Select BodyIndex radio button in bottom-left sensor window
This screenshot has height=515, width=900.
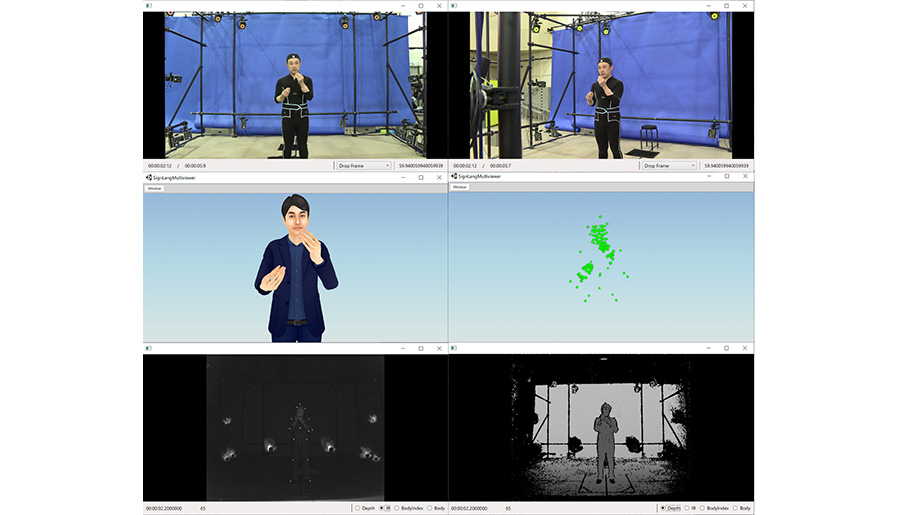tap(397, 508)
